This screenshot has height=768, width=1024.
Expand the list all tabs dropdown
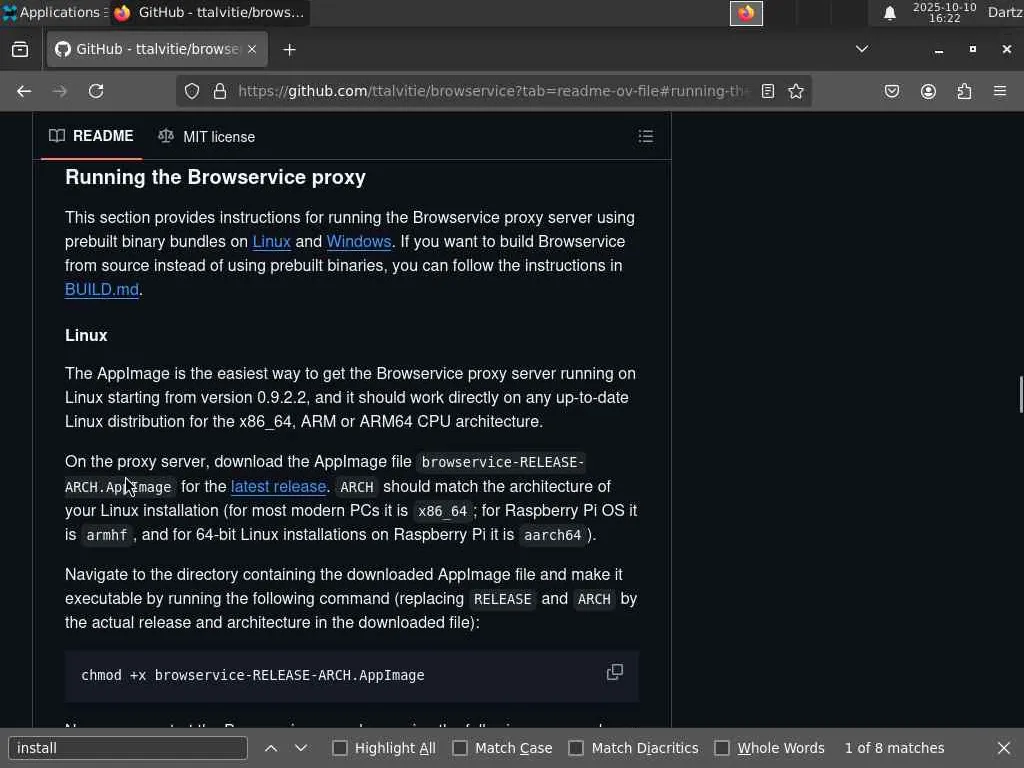862,49
